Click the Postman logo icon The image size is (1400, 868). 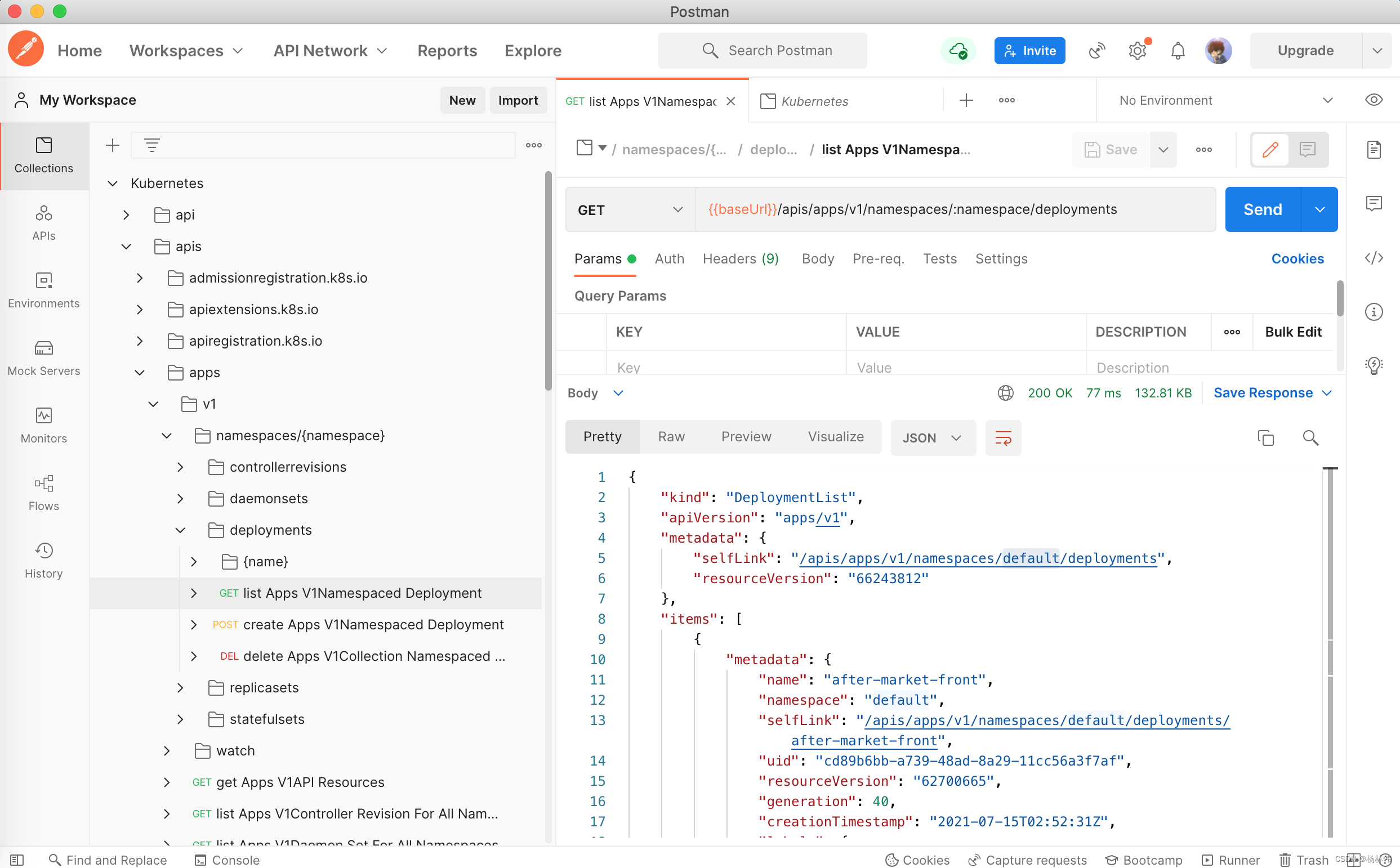[x=26, y=50]
